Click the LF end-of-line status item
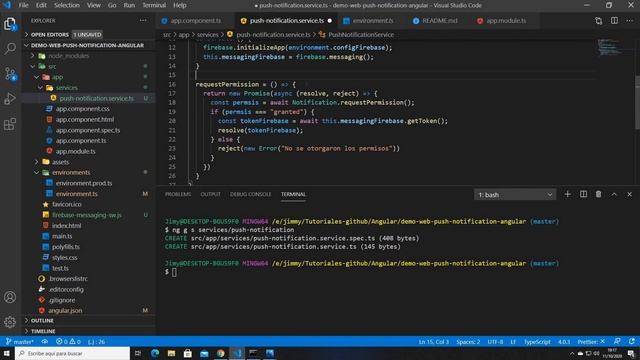This screenshot has width=640, height=360. (x=513, y=342)
